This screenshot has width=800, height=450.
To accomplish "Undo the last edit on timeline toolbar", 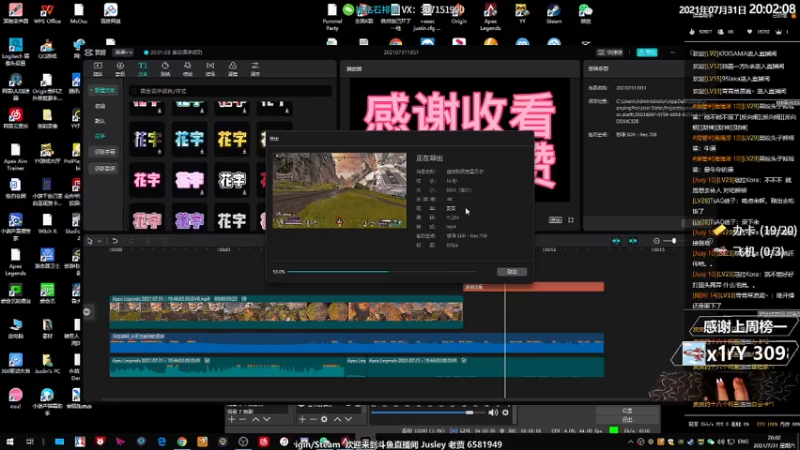I will [x=115, y=241].
